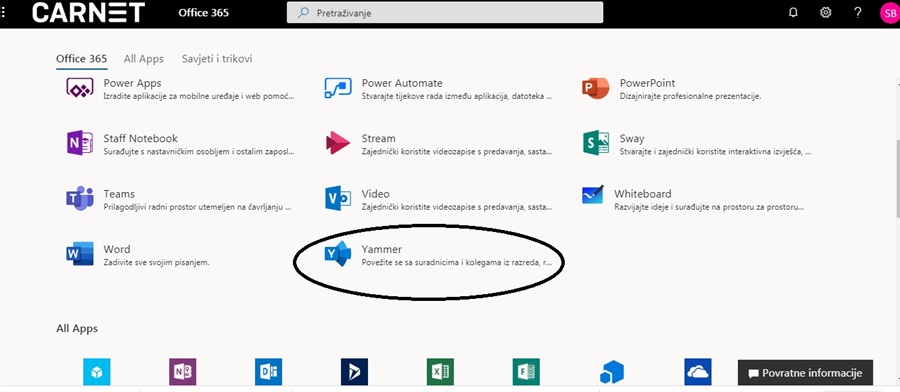Click the 'Zadivite sve svojim pisanjem.' description

156,263
